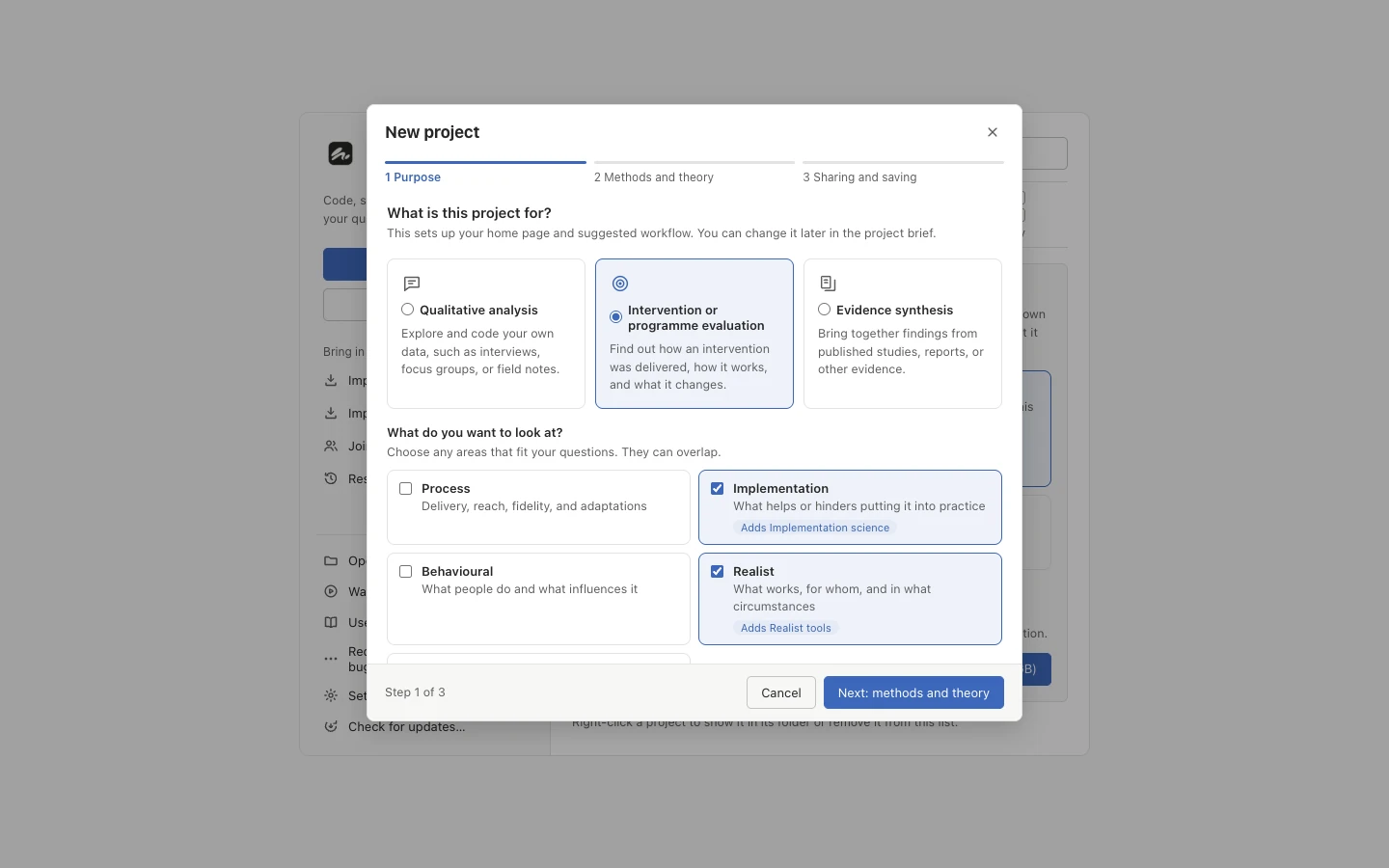
Task: Go to the 1 Purpose step tab
Action: tap(485, 174)
